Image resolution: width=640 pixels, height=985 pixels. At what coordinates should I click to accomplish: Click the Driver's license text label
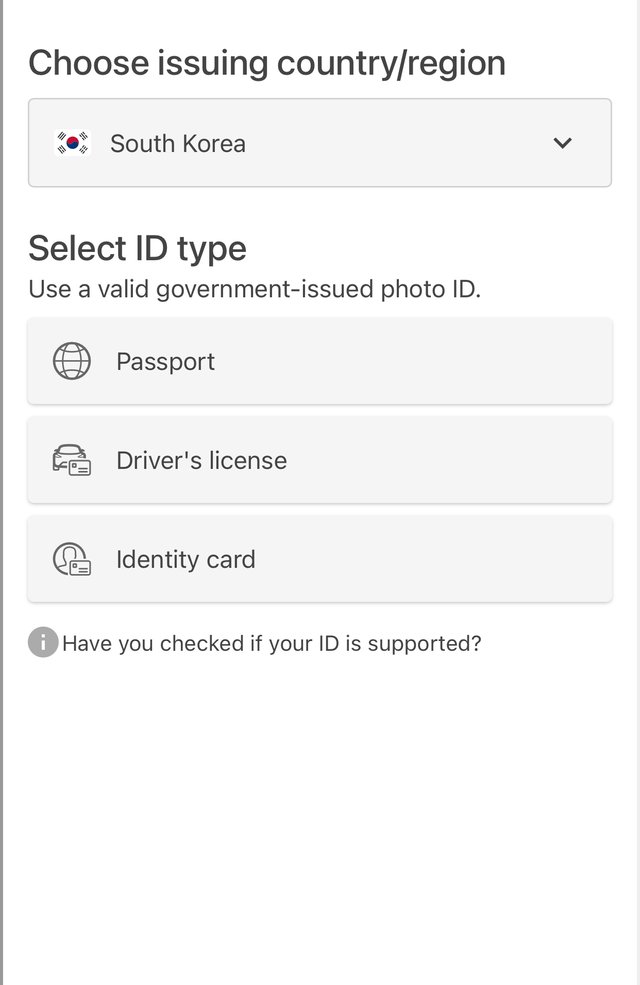click(202, 460)
